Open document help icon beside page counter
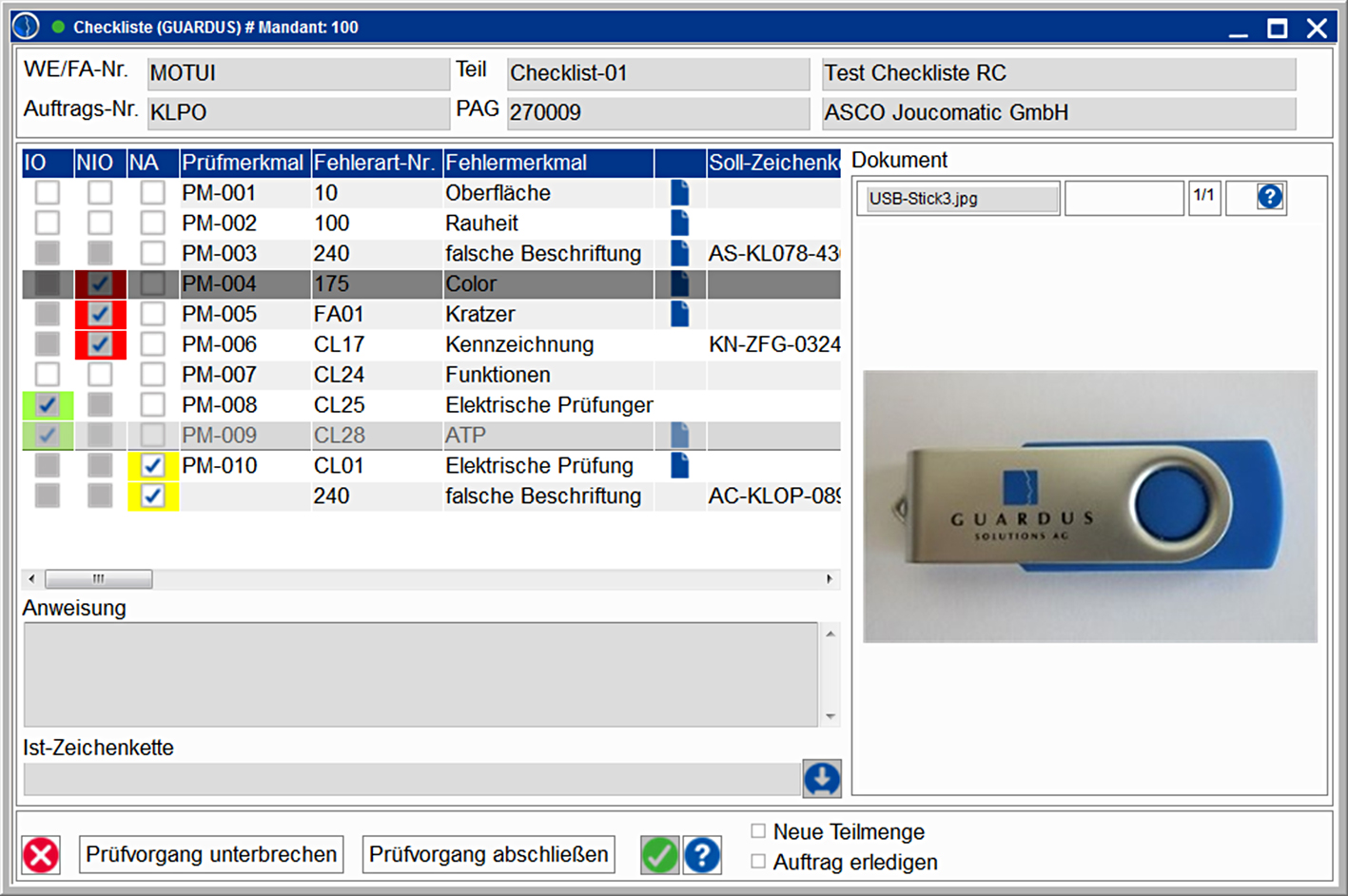 (1269, 197)
